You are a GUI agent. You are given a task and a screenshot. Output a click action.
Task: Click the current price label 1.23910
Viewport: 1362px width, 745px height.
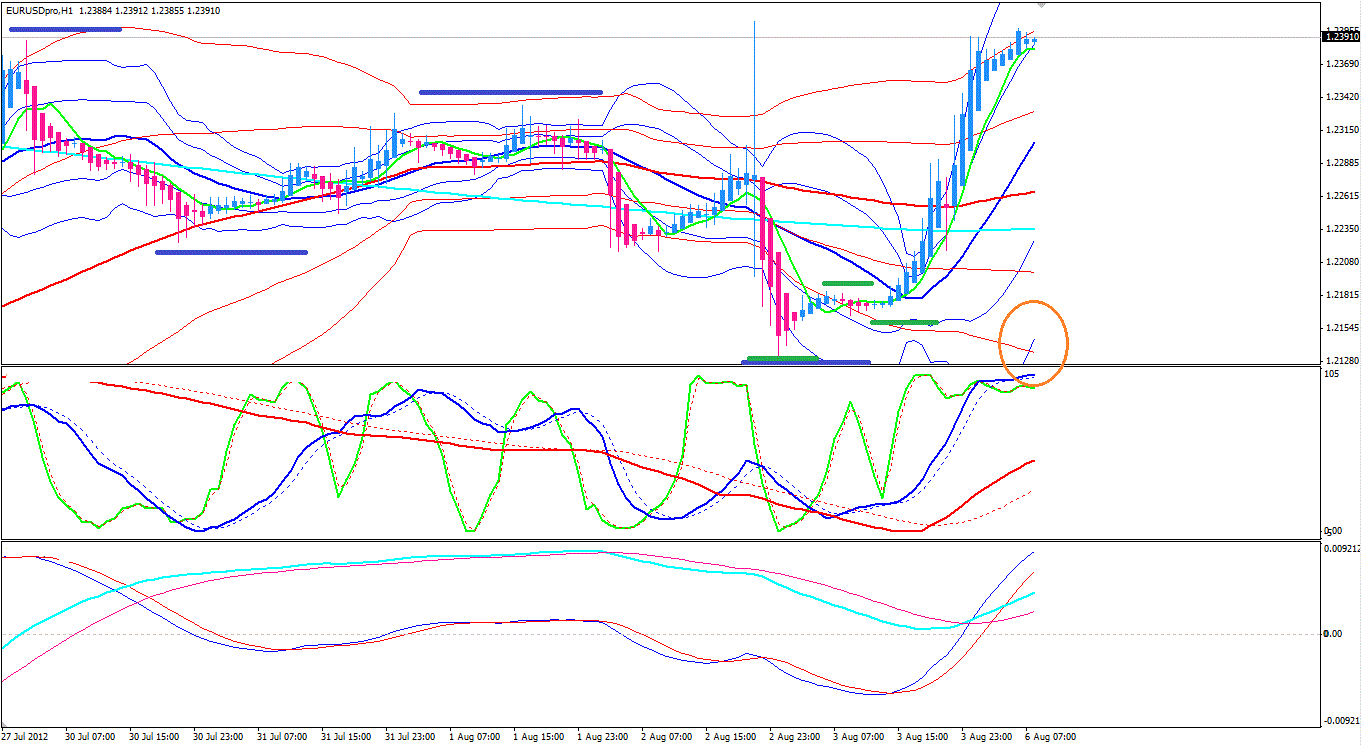tap(1340, 37)
